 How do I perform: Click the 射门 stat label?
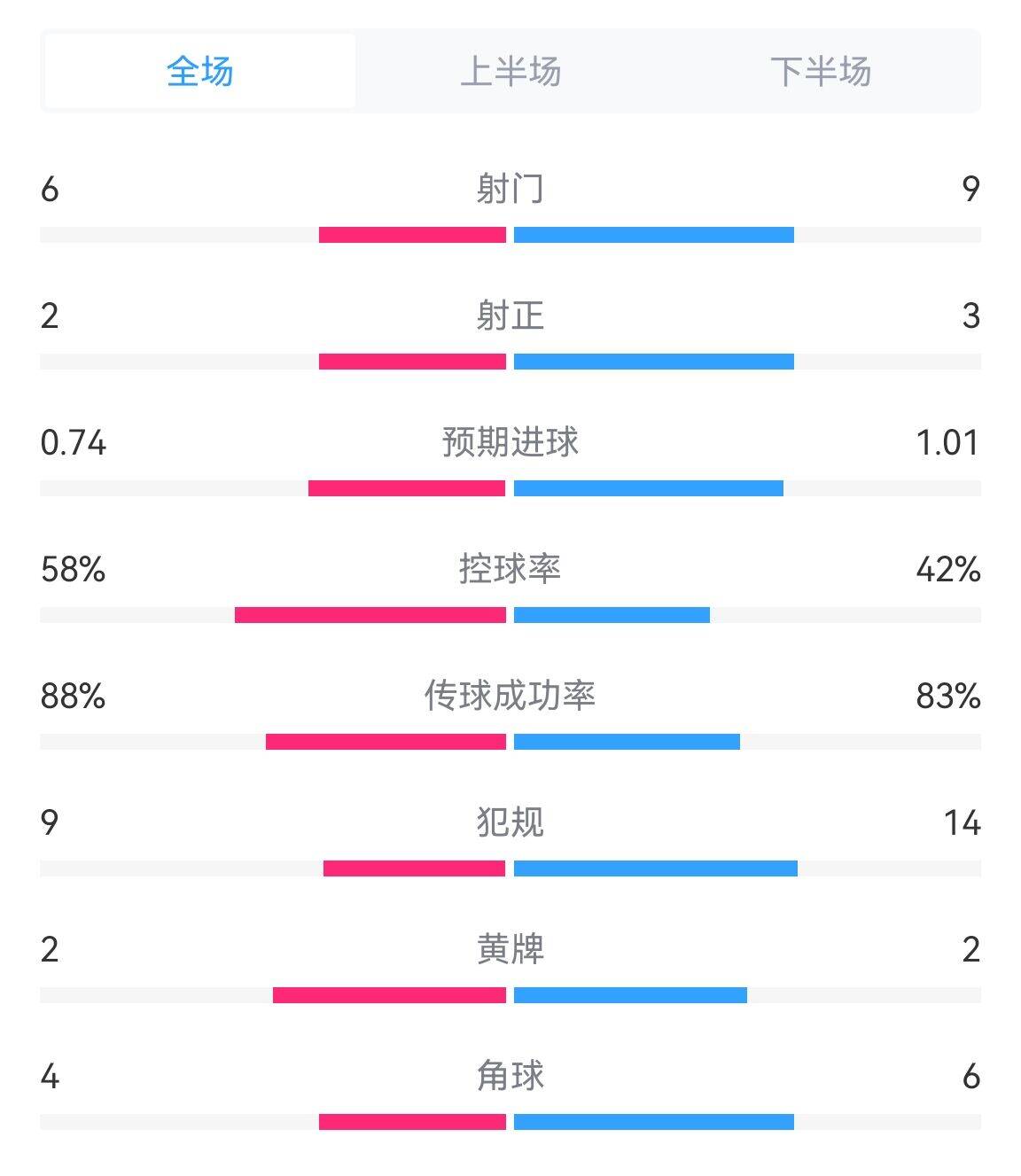coord(510,189)
